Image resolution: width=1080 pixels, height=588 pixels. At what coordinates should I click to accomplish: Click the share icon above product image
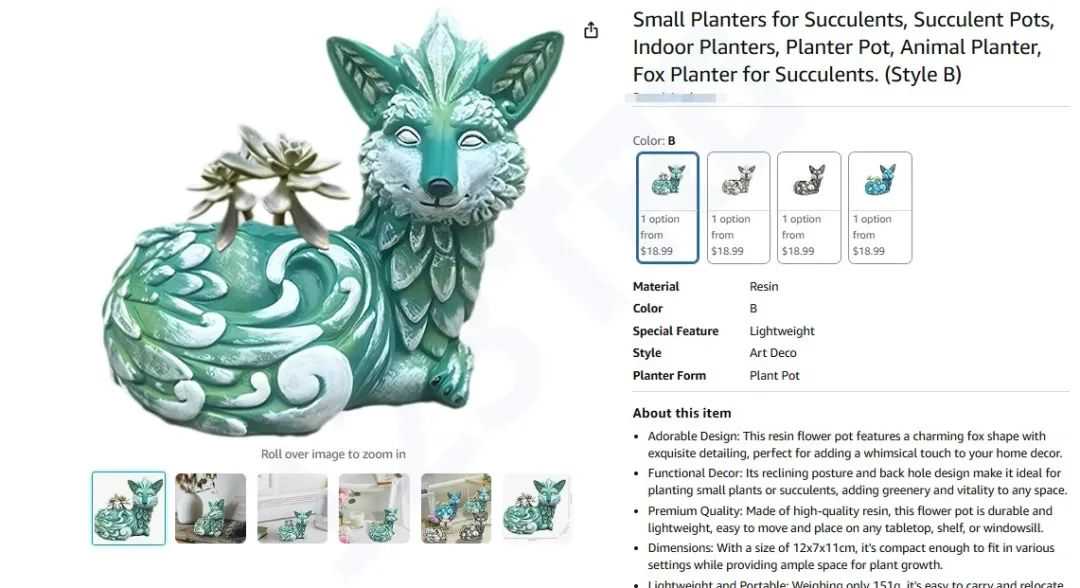[591, 30]
